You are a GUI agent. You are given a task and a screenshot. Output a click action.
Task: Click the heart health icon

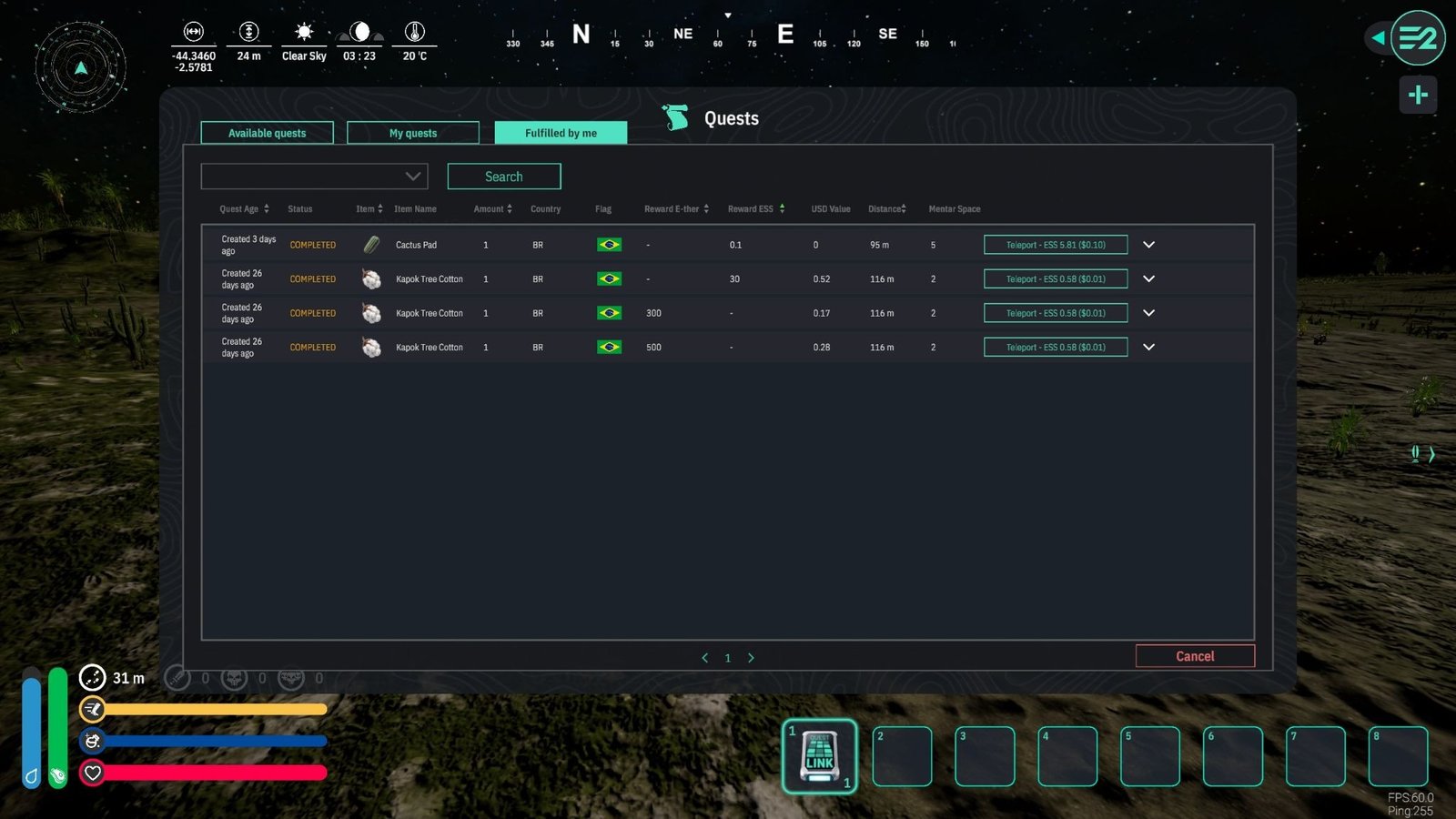tap(93, 773)
